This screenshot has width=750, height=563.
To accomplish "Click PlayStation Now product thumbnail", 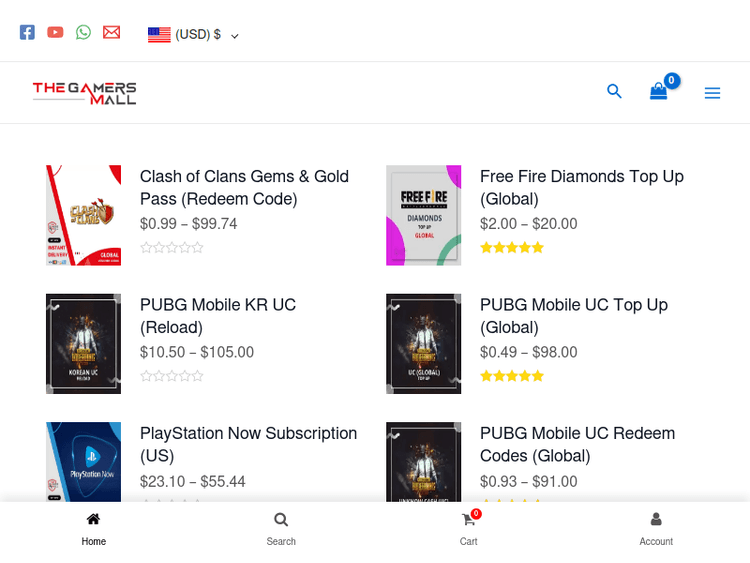I will tap(83, 460).
